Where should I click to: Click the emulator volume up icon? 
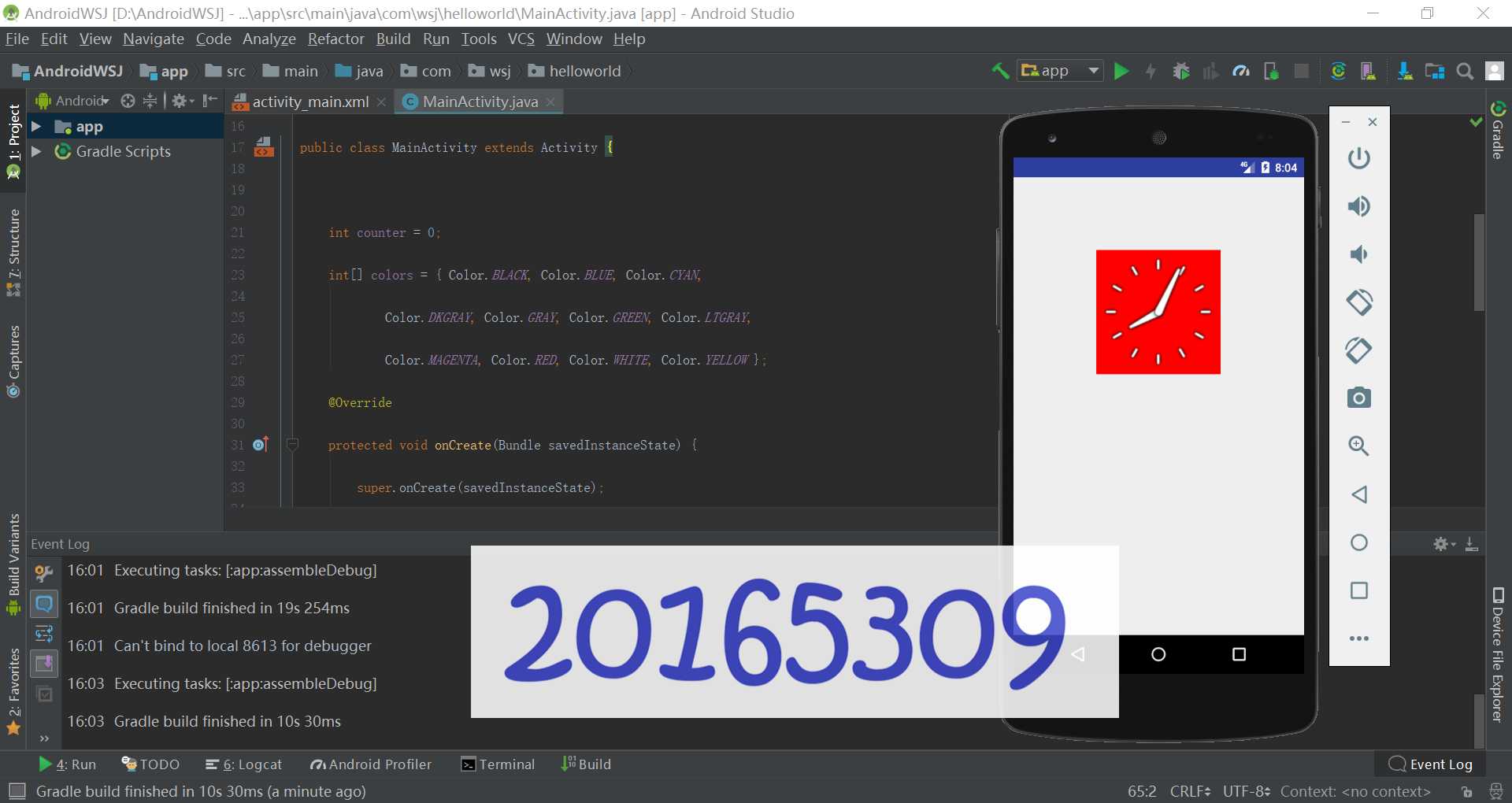point(1359,206)
